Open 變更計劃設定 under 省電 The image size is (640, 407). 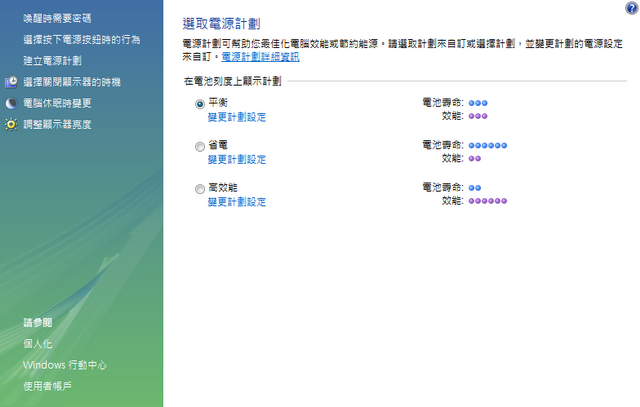tap(237, 160)
